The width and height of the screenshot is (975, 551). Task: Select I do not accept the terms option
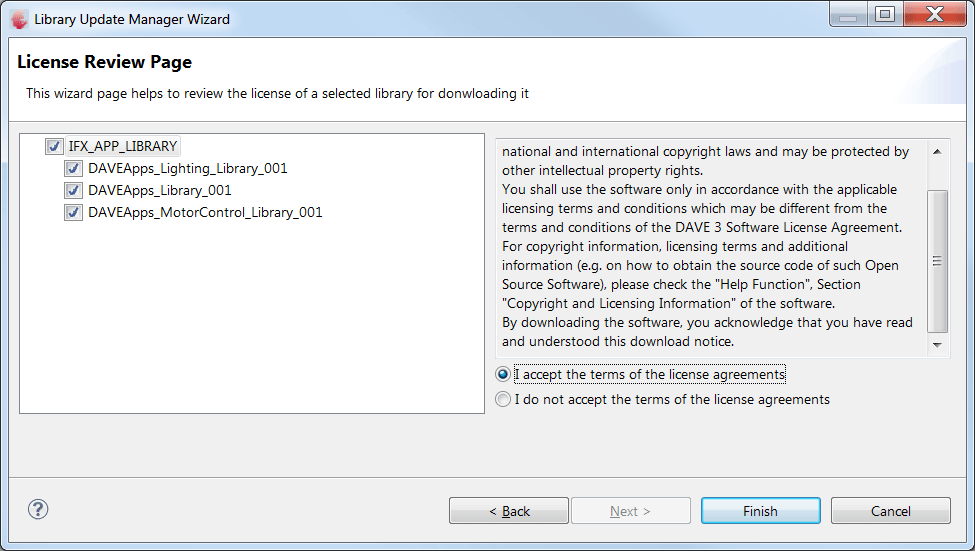pos(503,399)
